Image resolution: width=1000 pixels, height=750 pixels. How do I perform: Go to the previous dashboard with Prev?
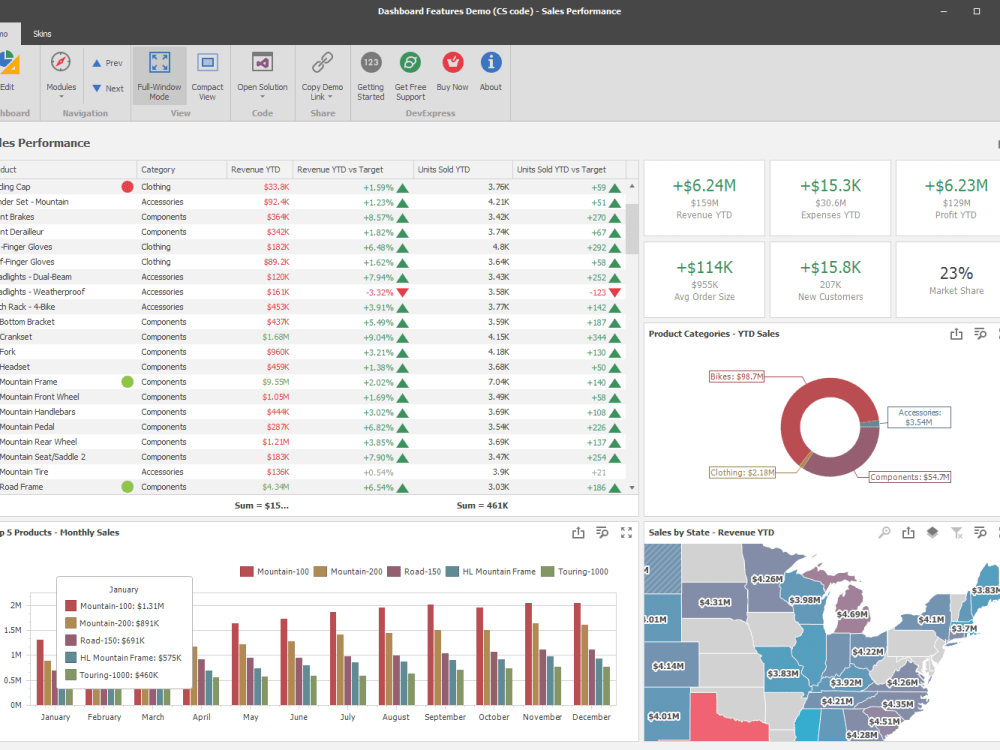pos(106,62)
